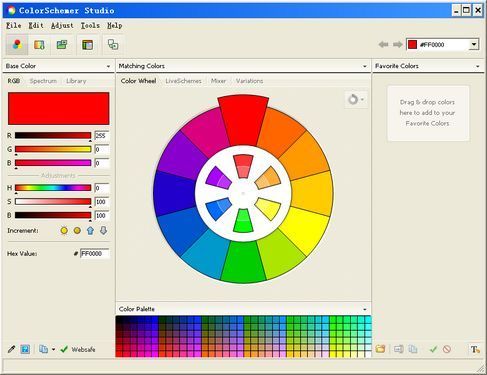Screen dimensions: 487x375
Task: Click the Hex Value input field
Action: pos(95,254)
